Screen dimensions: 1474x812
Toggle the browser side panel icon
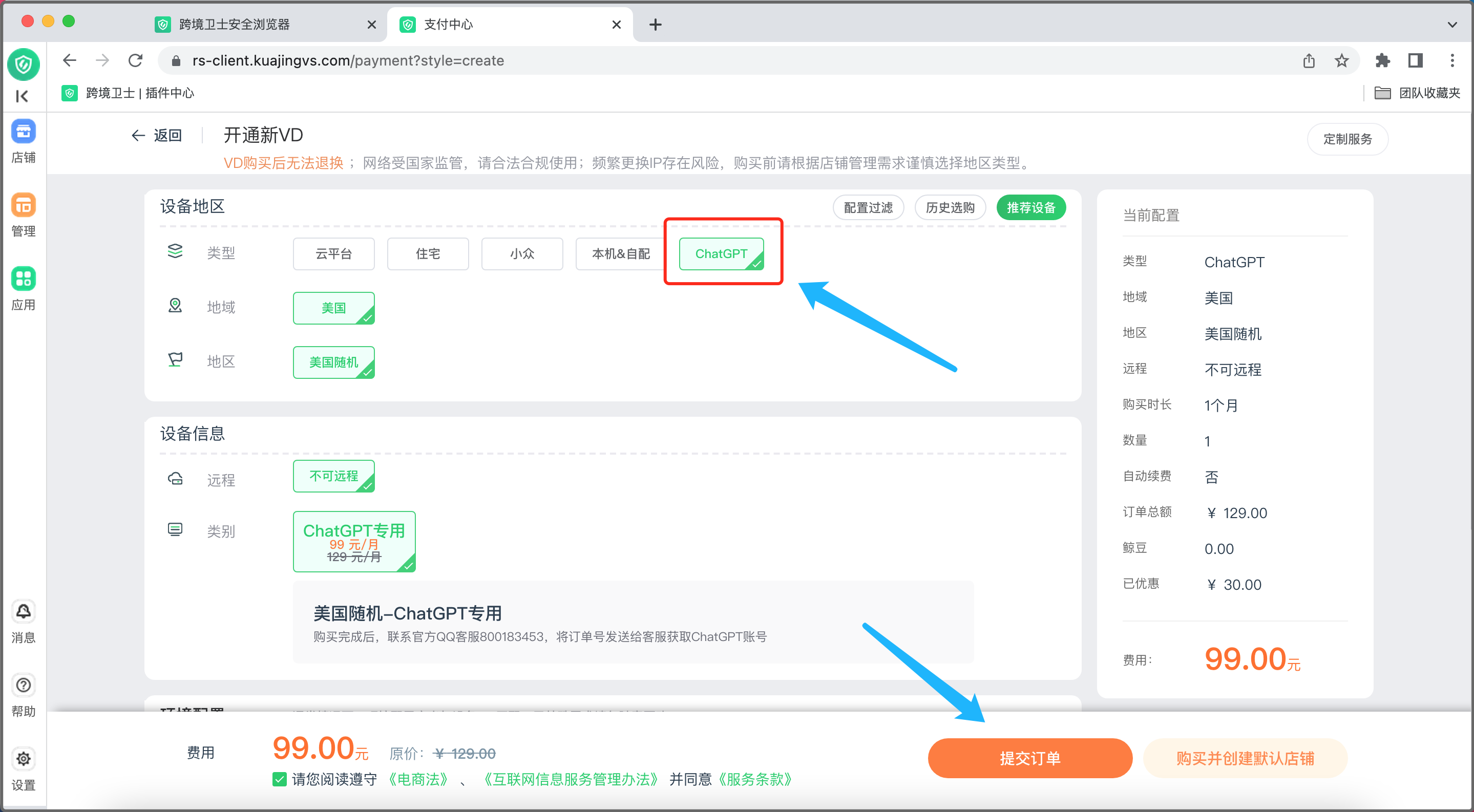click(x=1416, y=60)
